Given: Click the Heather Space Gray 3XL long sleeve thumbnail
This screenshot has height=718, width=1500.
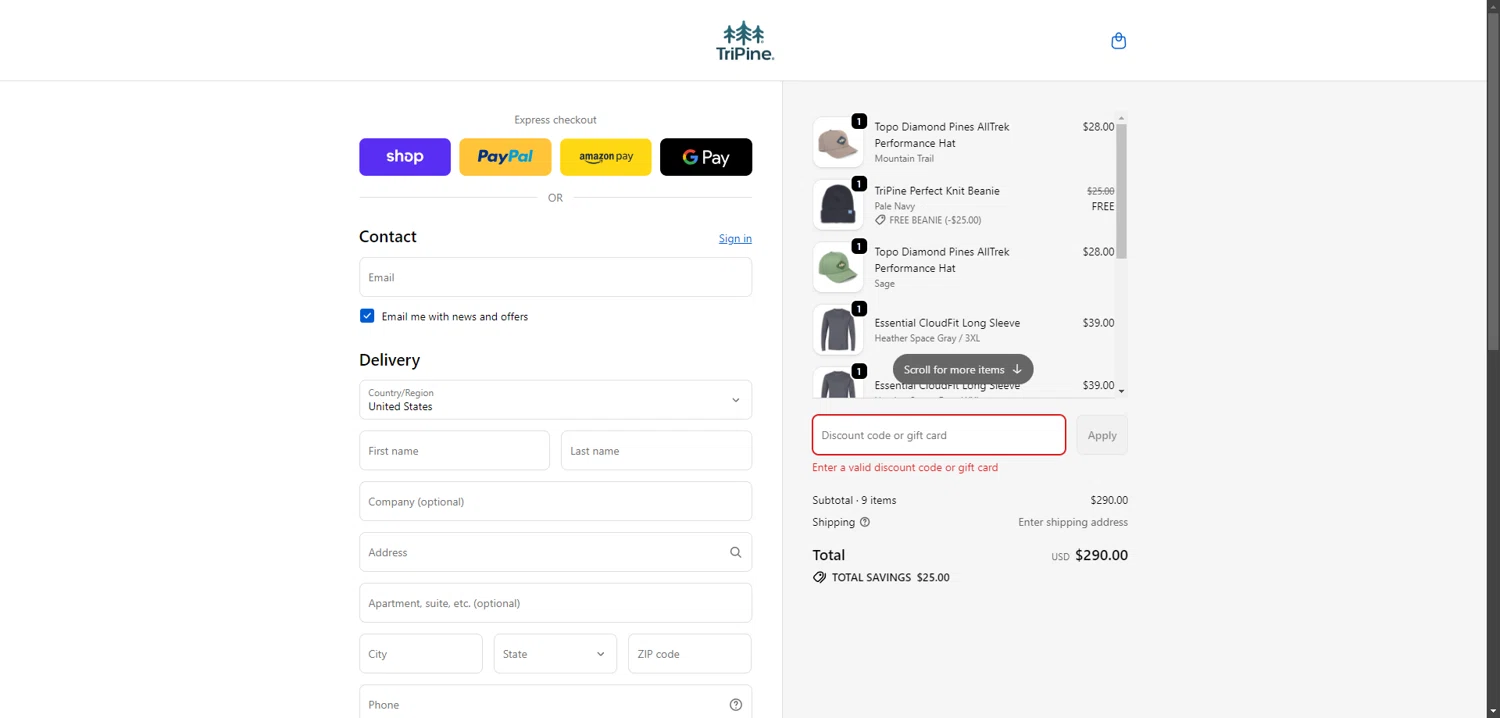Looking at the screenshot, I should pos(838,330).
